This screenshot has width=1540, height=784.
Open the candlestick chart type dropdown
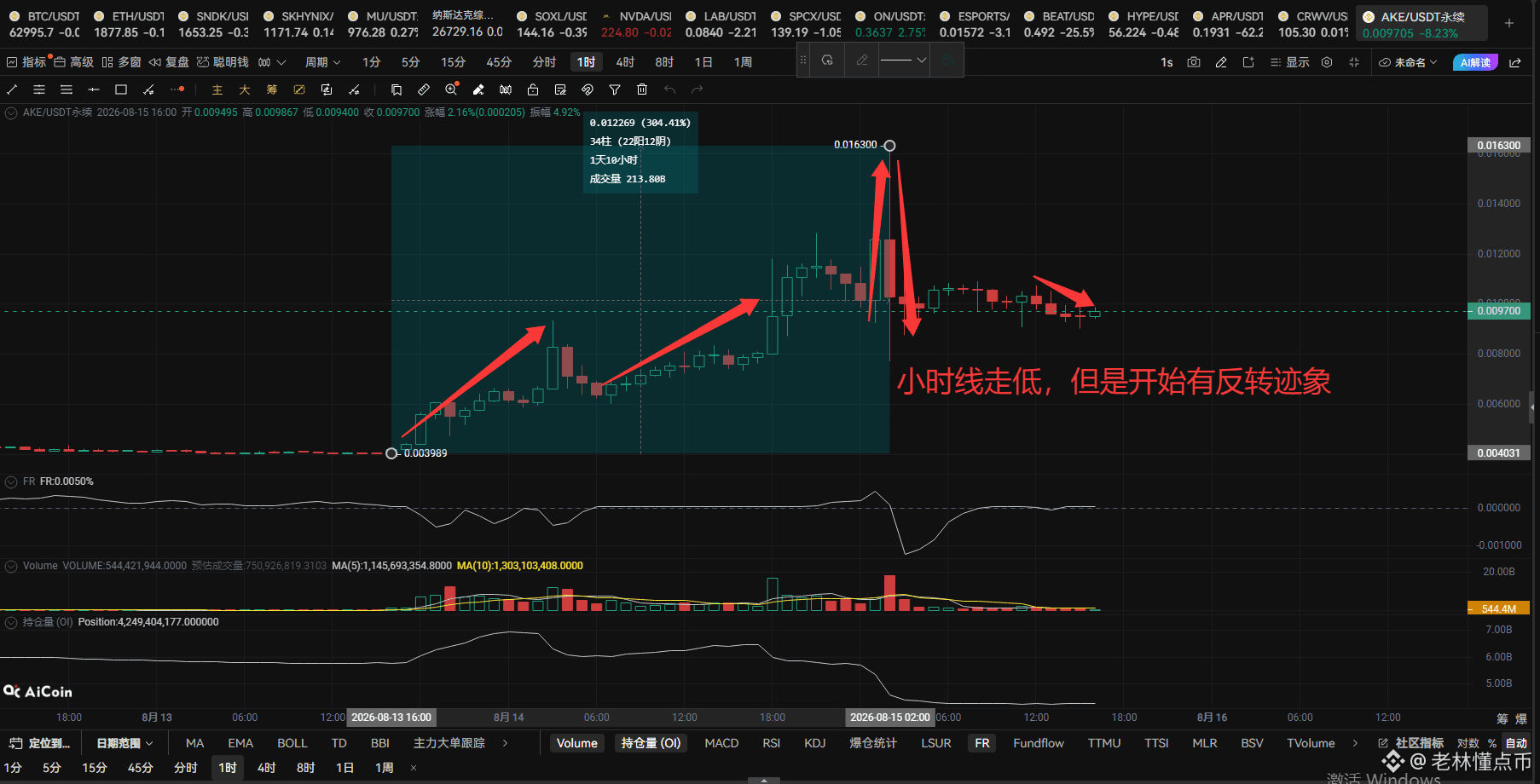(x=272, y=62)
